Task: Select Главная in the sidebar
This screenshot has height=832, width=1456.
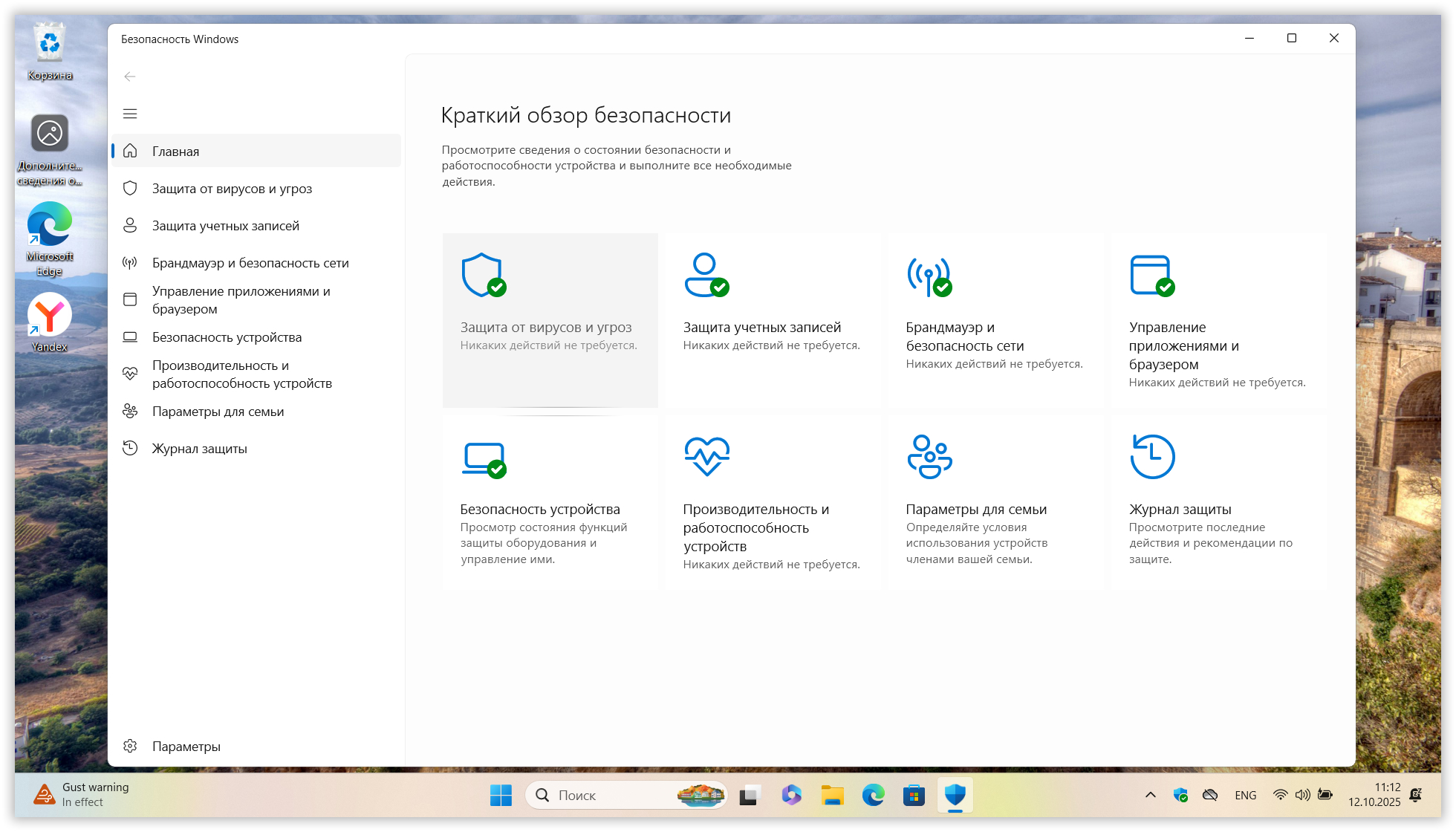Action: click(175, 151)
